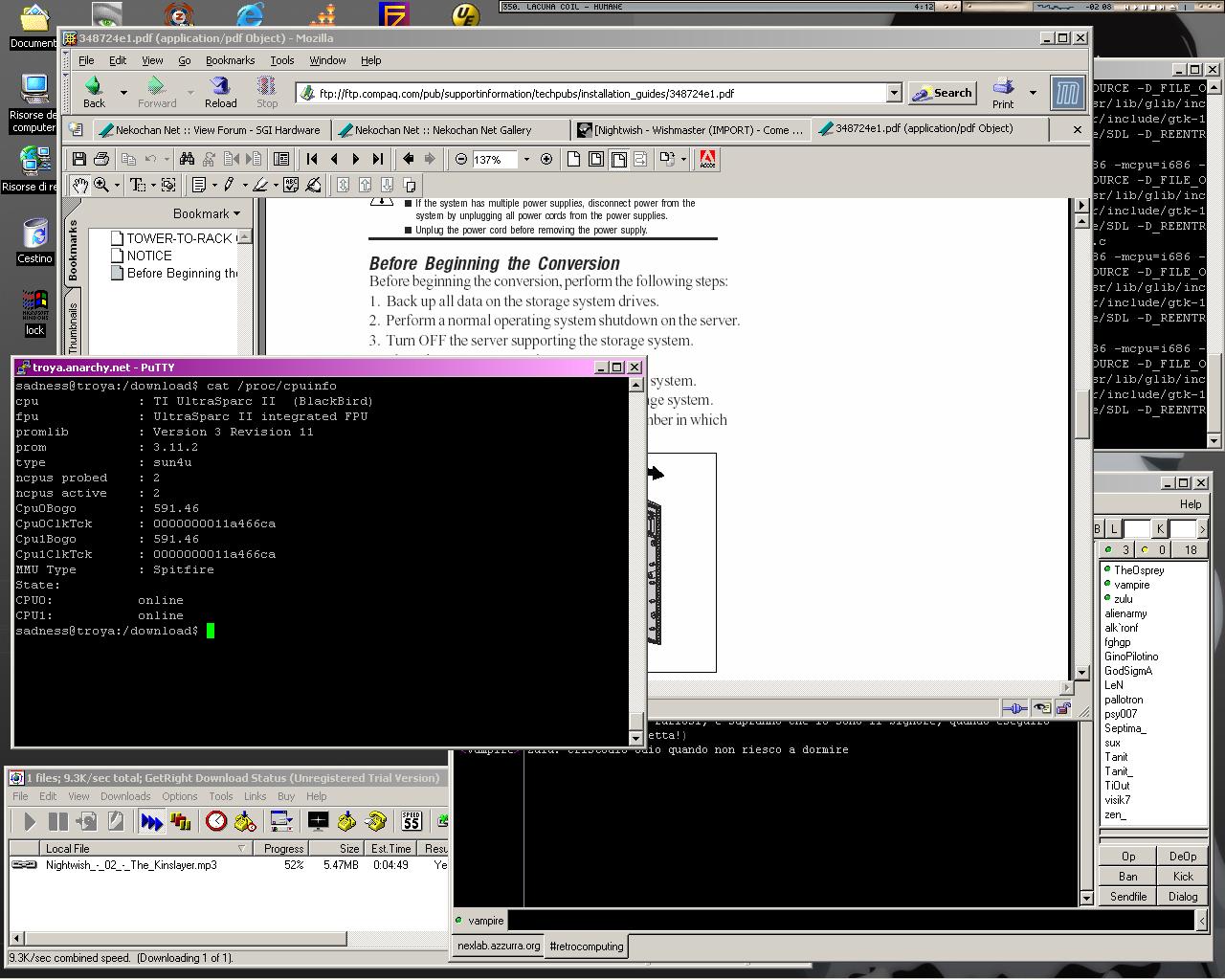Select the Acrobat Hand tool
Screen dimensions: 1225x980
pyautogui.click(x=79, y=185)
